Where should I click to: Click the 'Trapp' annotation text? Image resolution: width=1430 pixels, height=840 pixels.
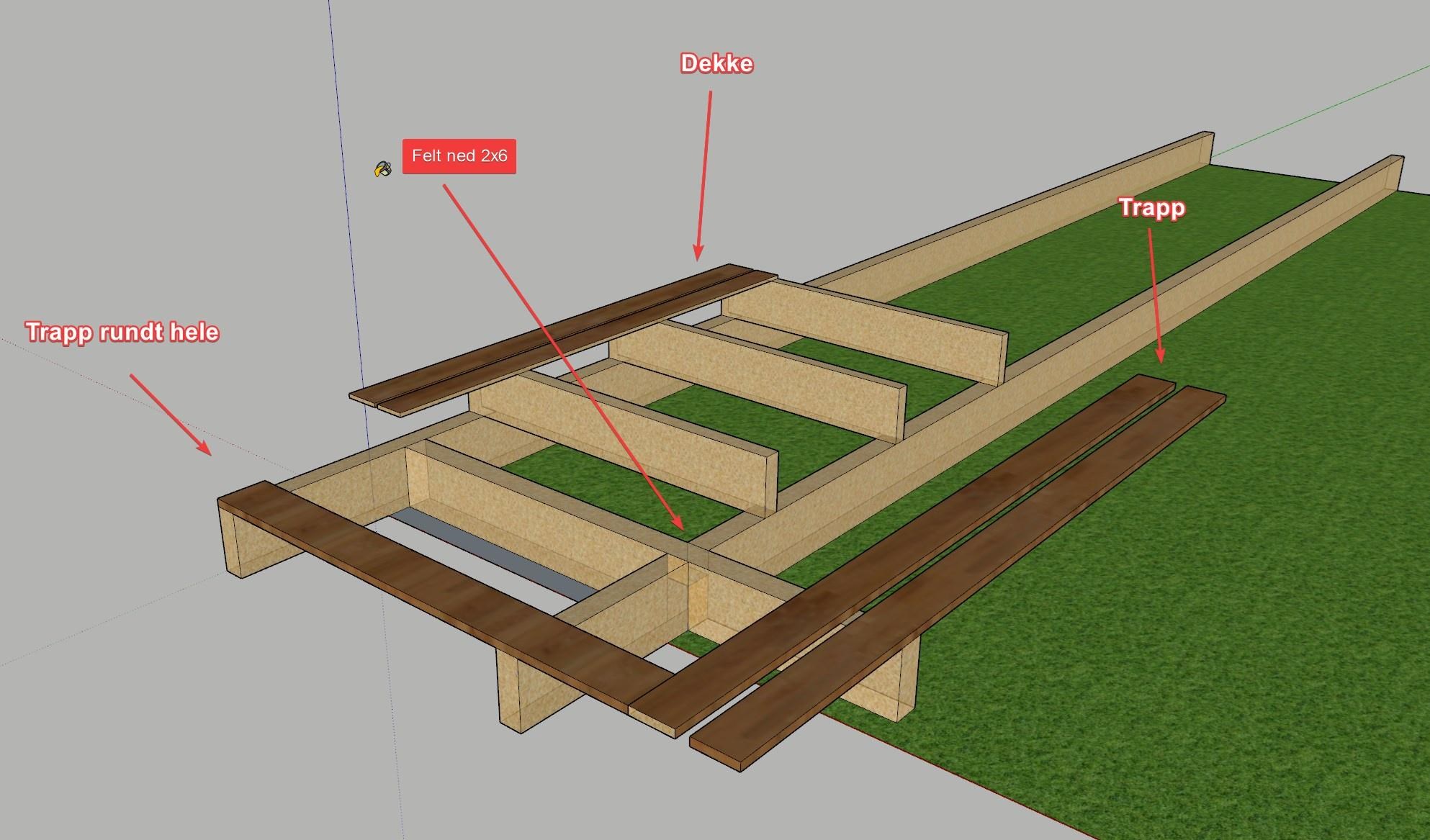tap(1151, 208)
